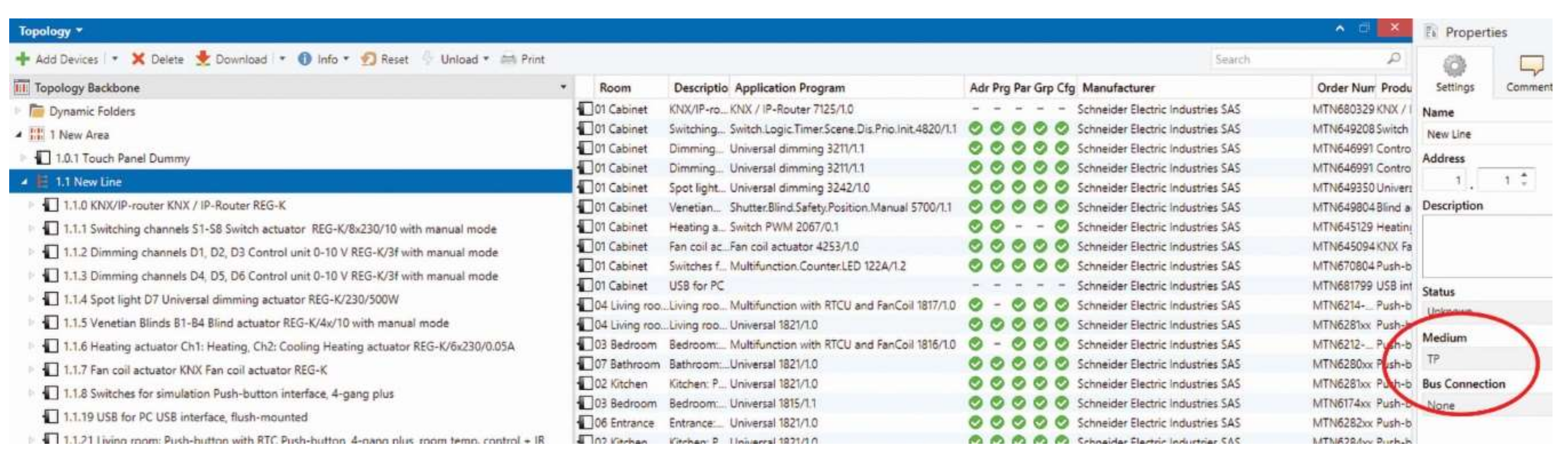Screen dimensions: 1568x466
Task: Click the Reset icon in toolbar
Action: point(368,59)
